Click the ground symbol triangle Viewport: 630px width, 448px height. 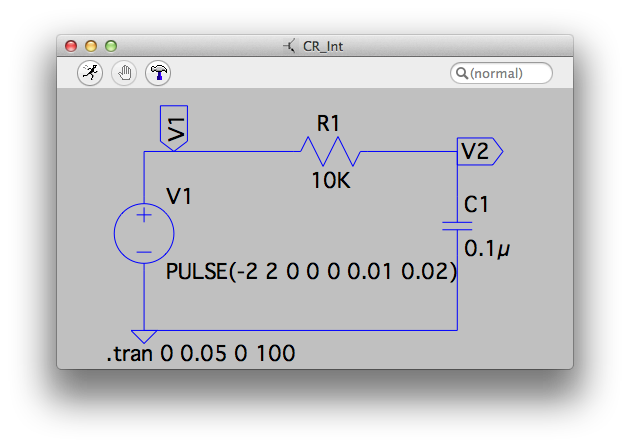point(144,337)
